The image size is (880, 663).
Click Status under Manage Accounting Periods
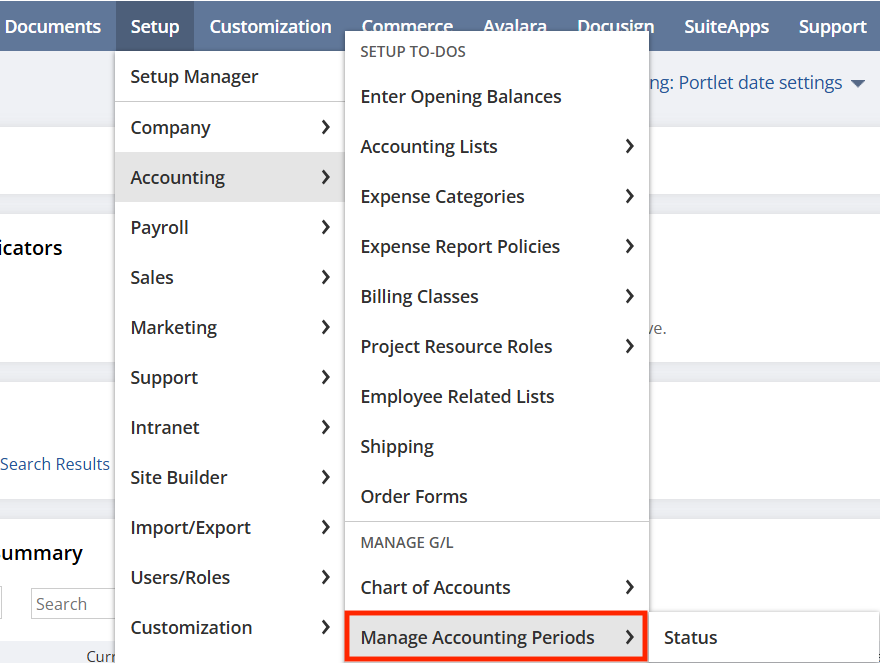[x=691, y=637]
